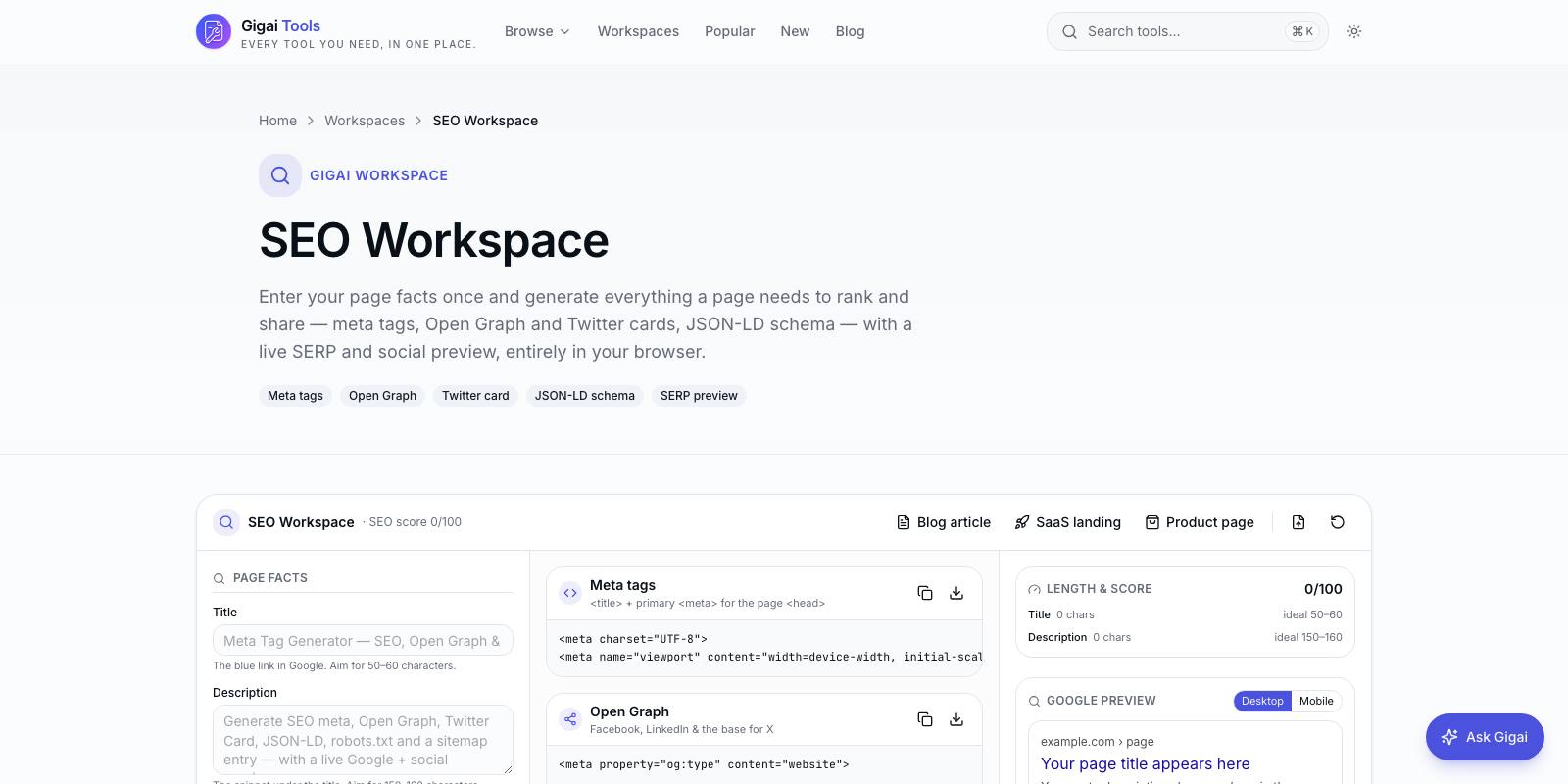The height and width of the screenshot is (784, 1568).
Task: Download the Open Graph code
Action: tap(956, 719)
